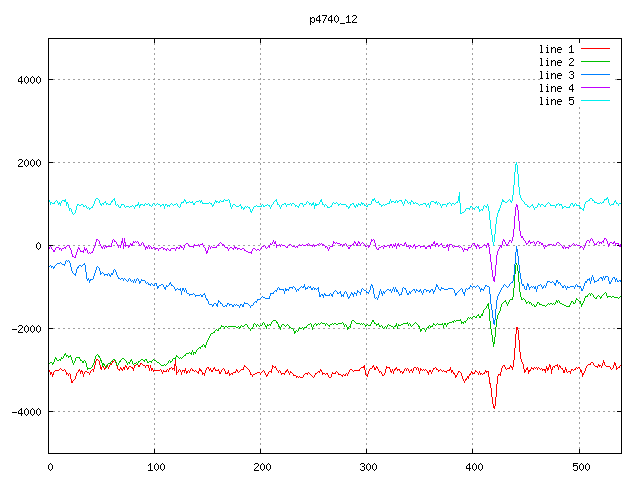Click the purple line 4 legend sample
Screen dimensions: 640x480
pos(595,88)
